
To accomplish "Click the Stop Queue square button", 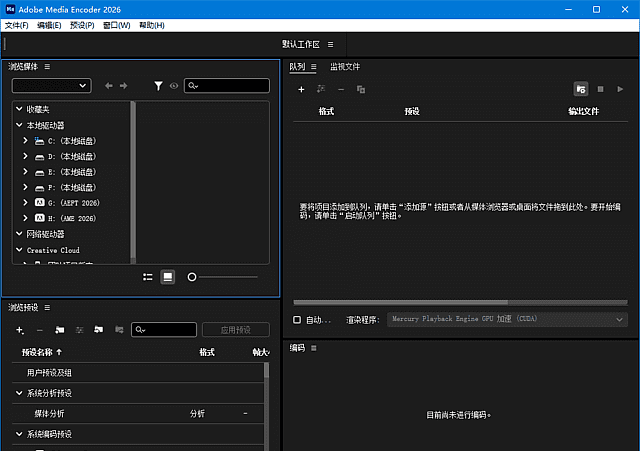I will pyautogui.click(x=600, y=89).
